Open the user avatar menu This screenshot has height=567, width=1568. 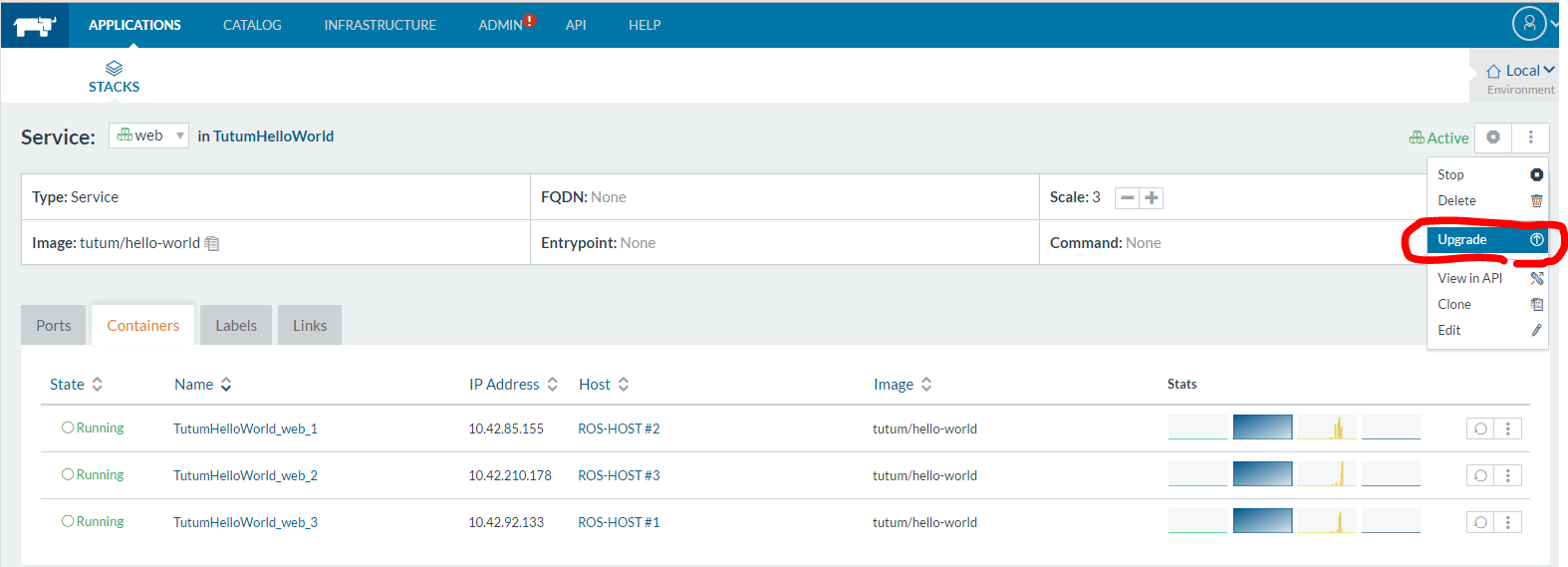click(1529, 24)
